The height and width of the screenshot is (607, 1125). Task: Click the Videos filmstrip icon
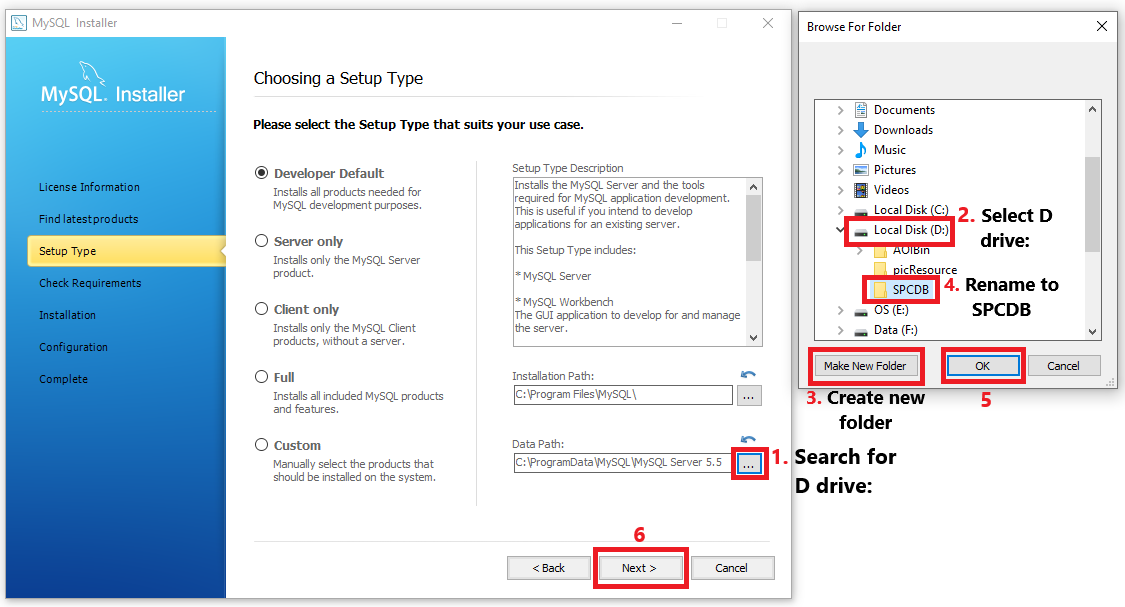pyautogui.click(x=861, y=190)
